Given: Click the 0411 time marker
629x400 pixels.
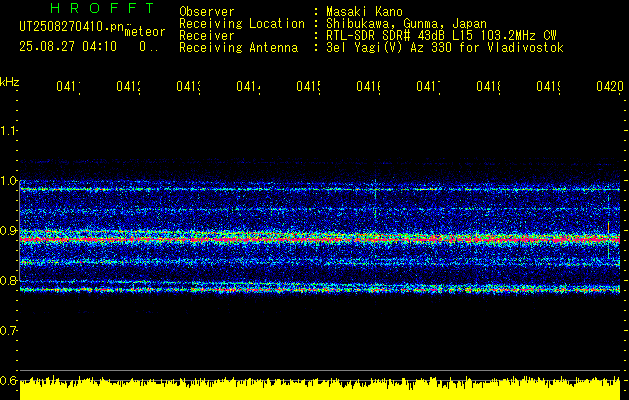Looking at the screenshot, I should pos(68,87).
